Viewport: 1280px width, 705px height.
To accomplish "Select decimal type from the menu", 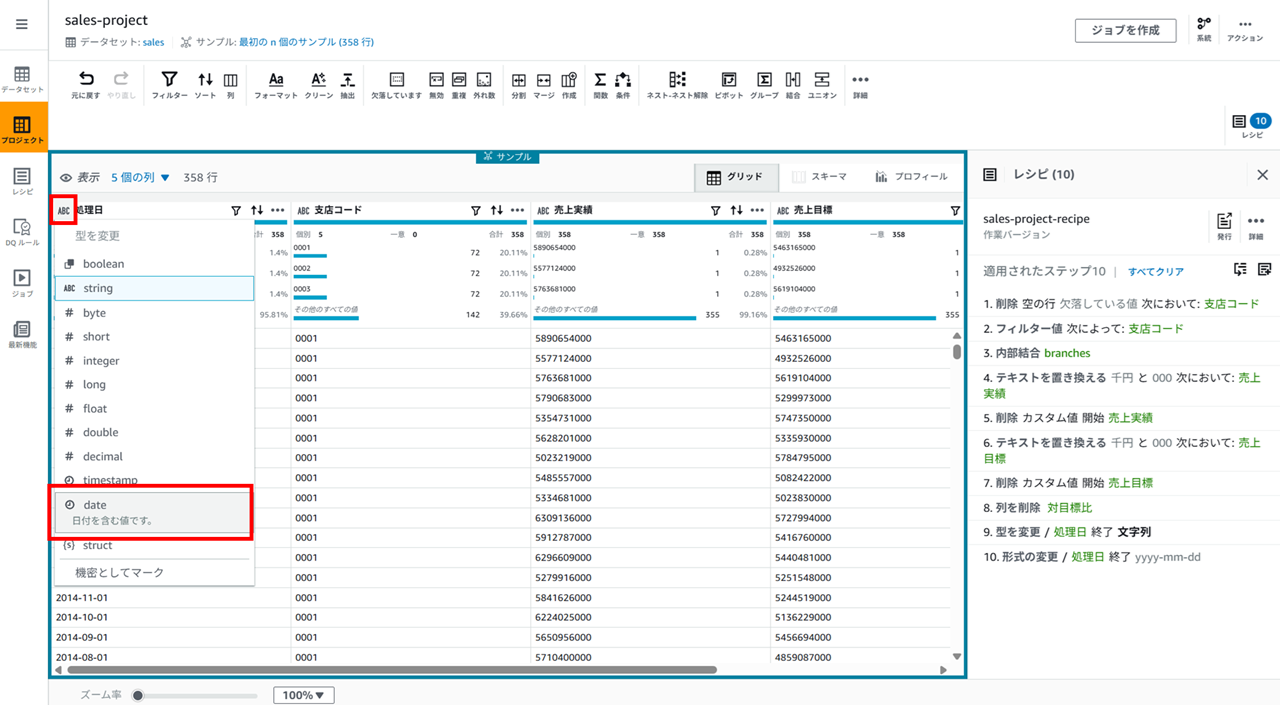I will tap(154, 456).
